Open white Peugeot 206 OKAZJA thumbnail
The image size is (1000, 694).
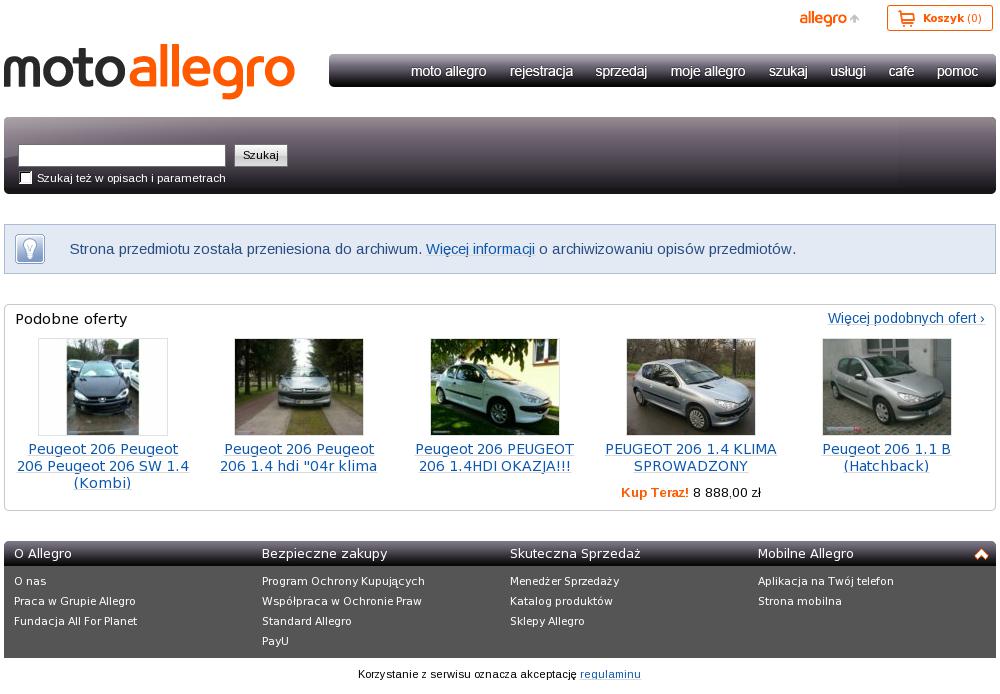pyautogui.click(x=495, y=387)
